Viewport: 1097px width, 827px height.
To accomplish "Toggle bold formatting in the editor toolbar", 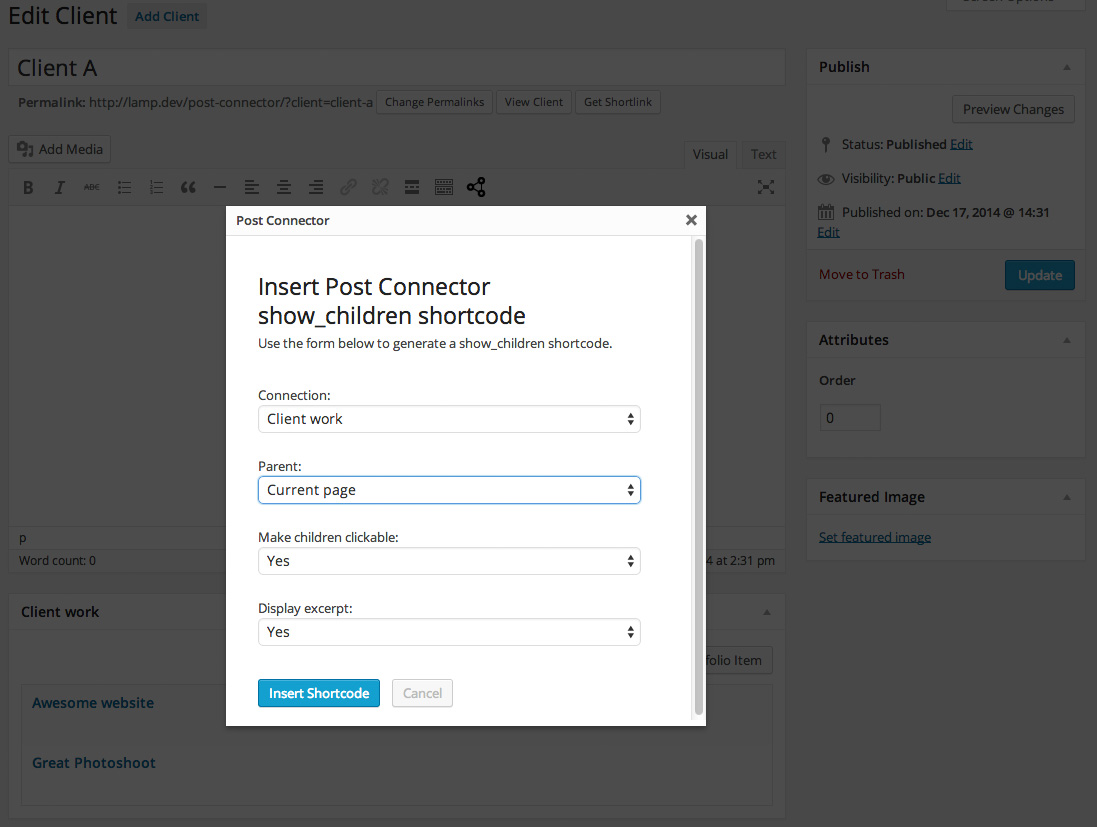I will 28,188.
